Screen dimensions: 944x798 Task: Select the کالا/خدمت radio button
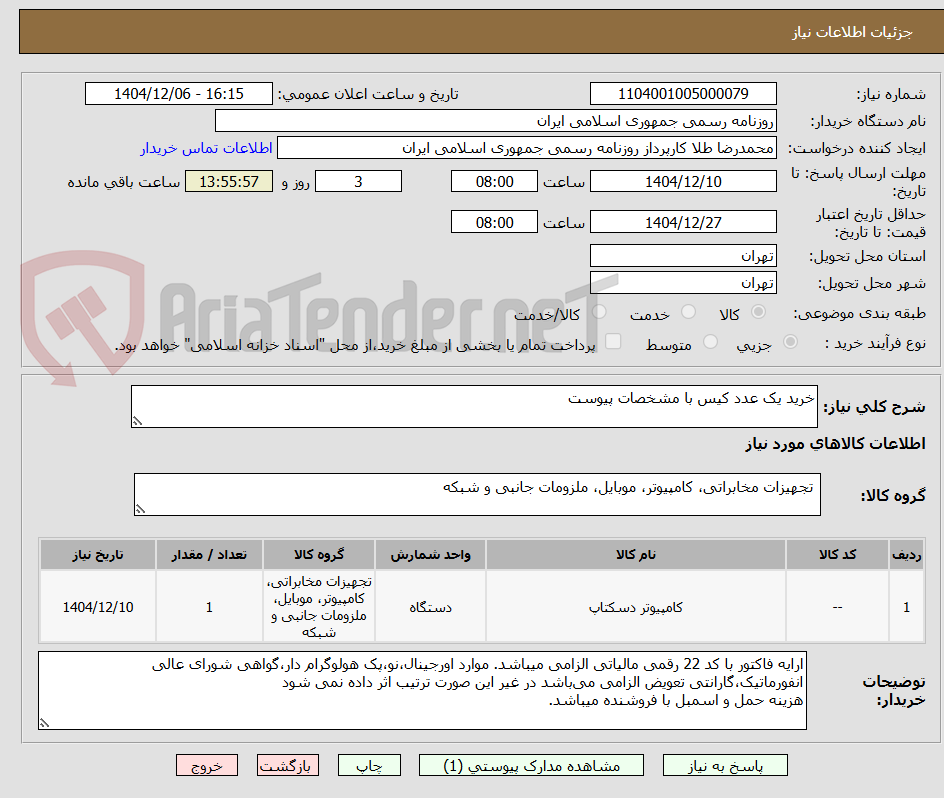pyautogui.click(x=599, y=311)
